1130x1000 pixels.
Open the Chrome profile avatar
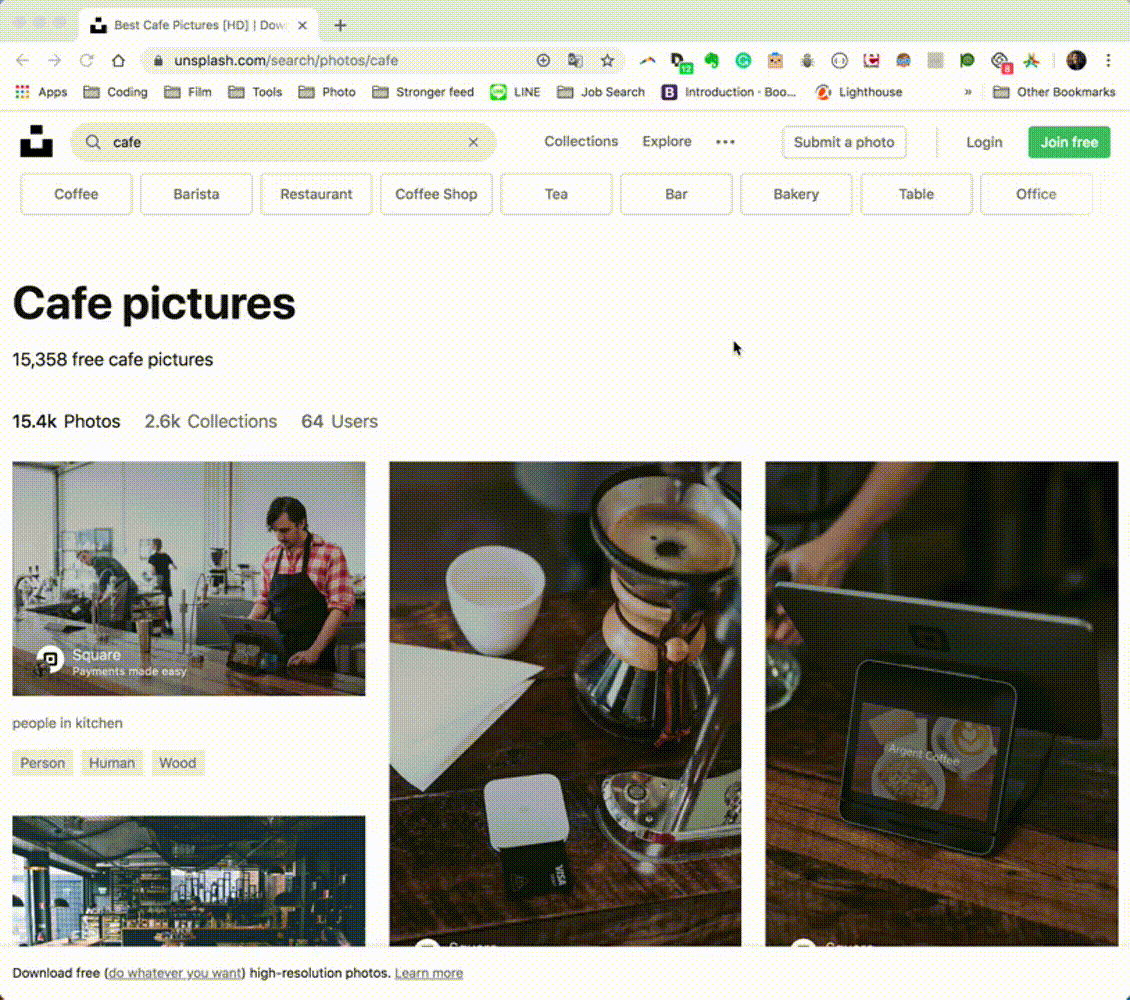[1076, 61]
